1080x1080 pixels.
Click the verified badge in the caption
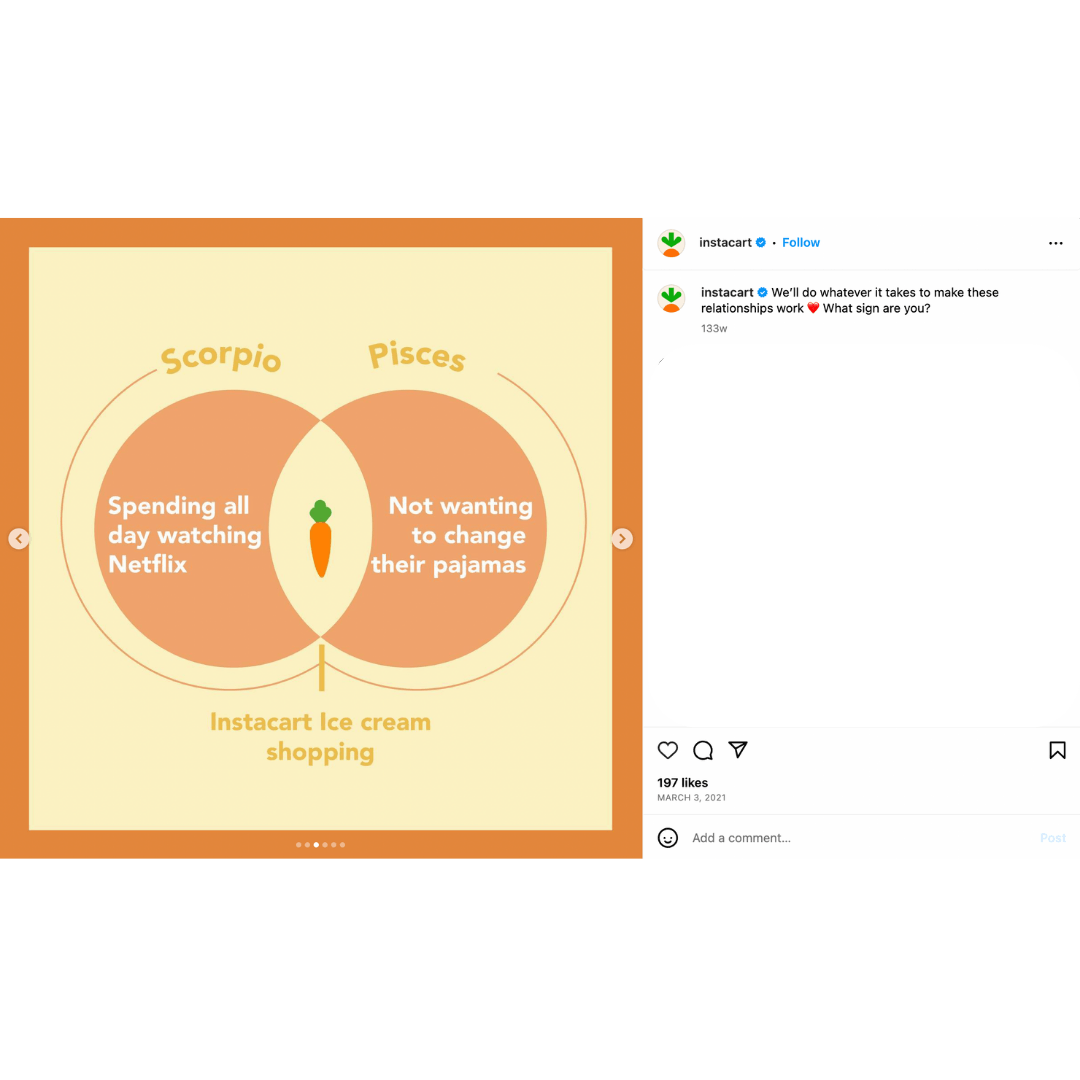[762, 292]
